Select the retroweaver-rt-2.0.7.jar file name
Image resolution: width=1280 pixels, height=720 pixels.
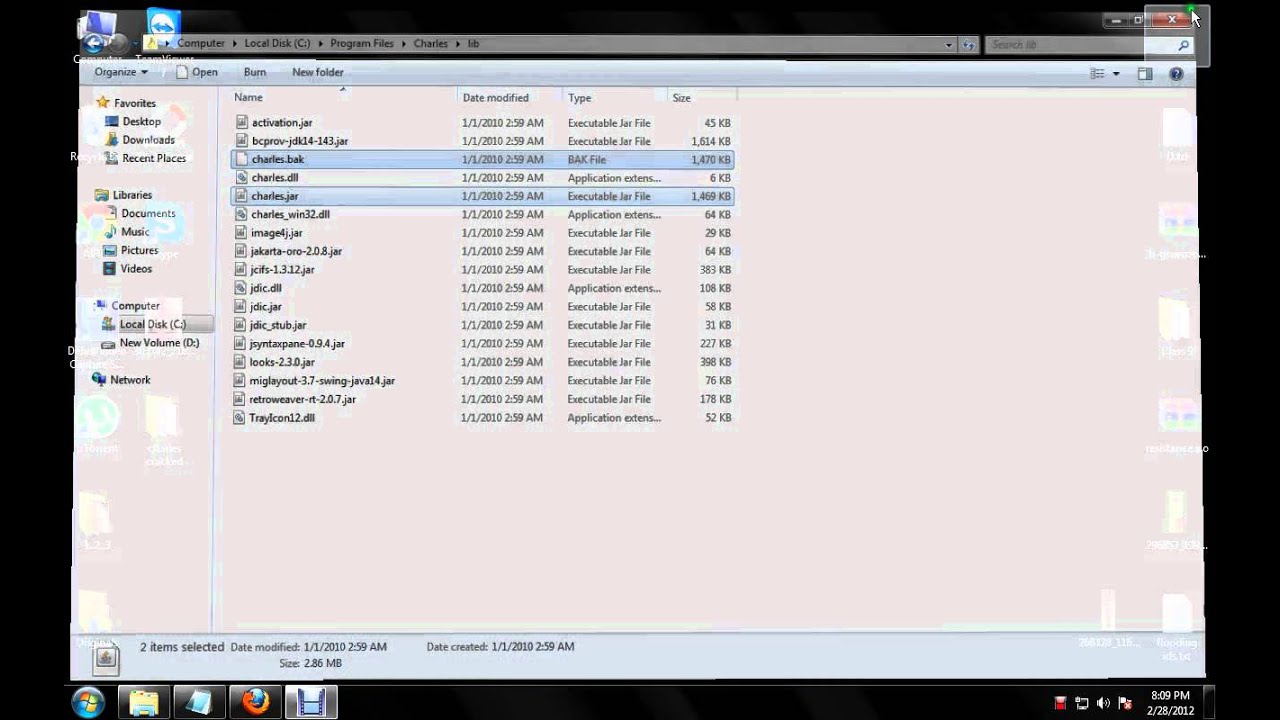[303, 399]
